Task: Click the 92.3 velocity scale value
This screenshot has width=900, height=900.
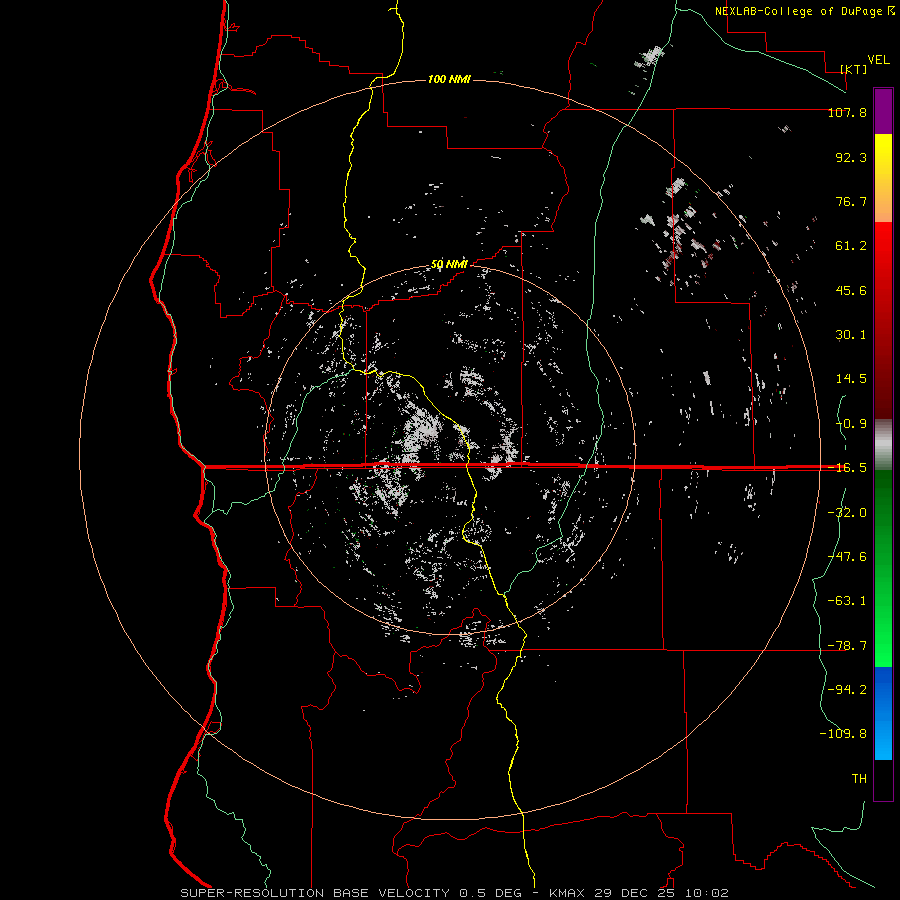Action: pyautogui.click(x=851, y=157)
